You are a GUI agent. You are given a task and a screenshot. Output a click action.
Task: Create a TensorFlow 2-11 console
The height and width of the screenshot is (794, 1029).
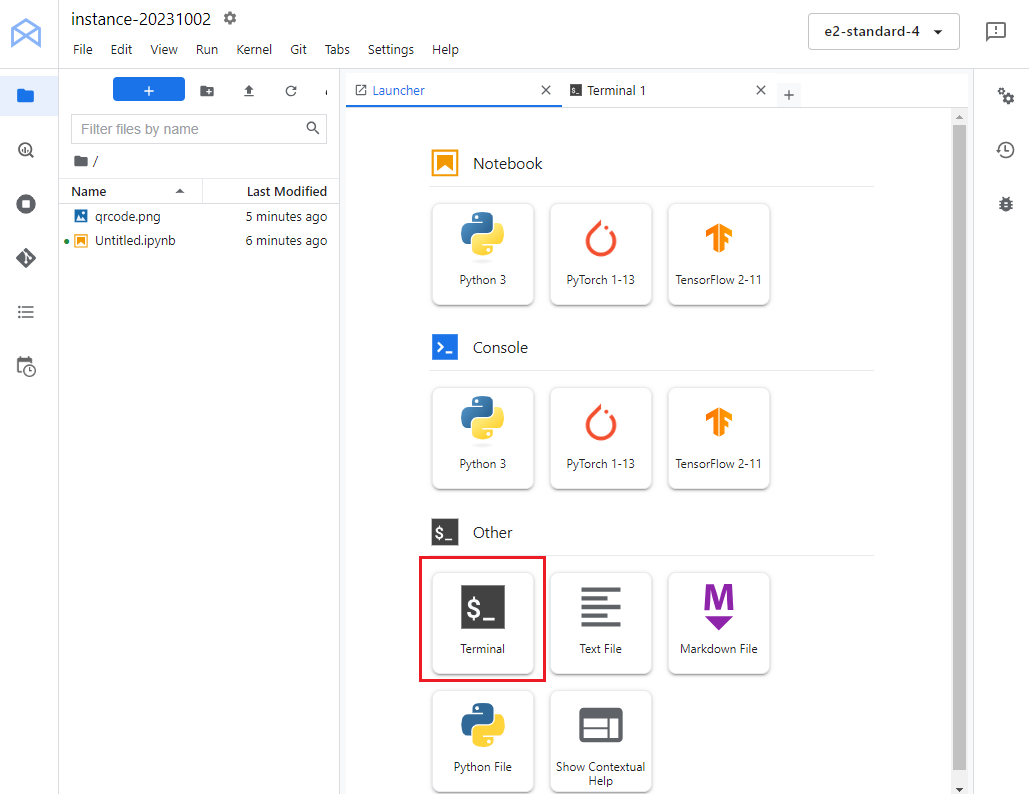click(x=718, y=438)
